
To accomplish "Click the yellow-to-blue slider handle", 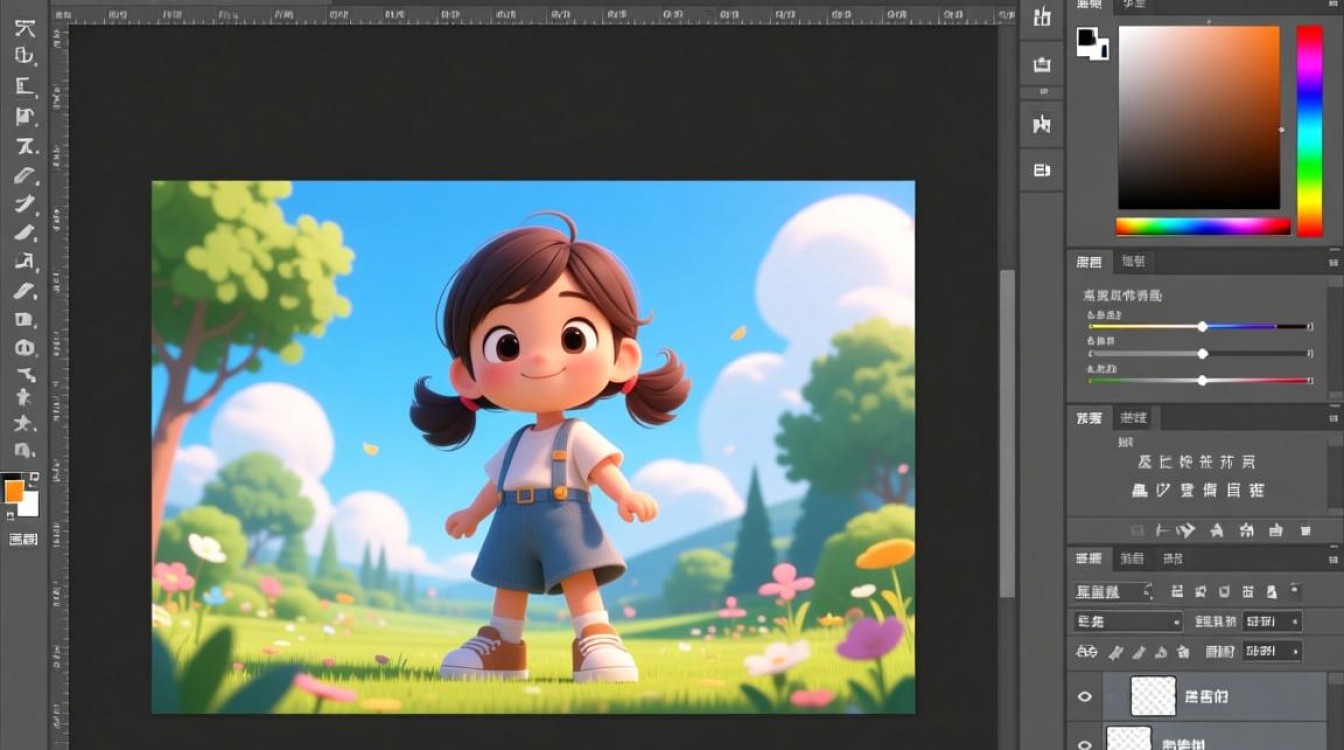I will pos(1203,326).
